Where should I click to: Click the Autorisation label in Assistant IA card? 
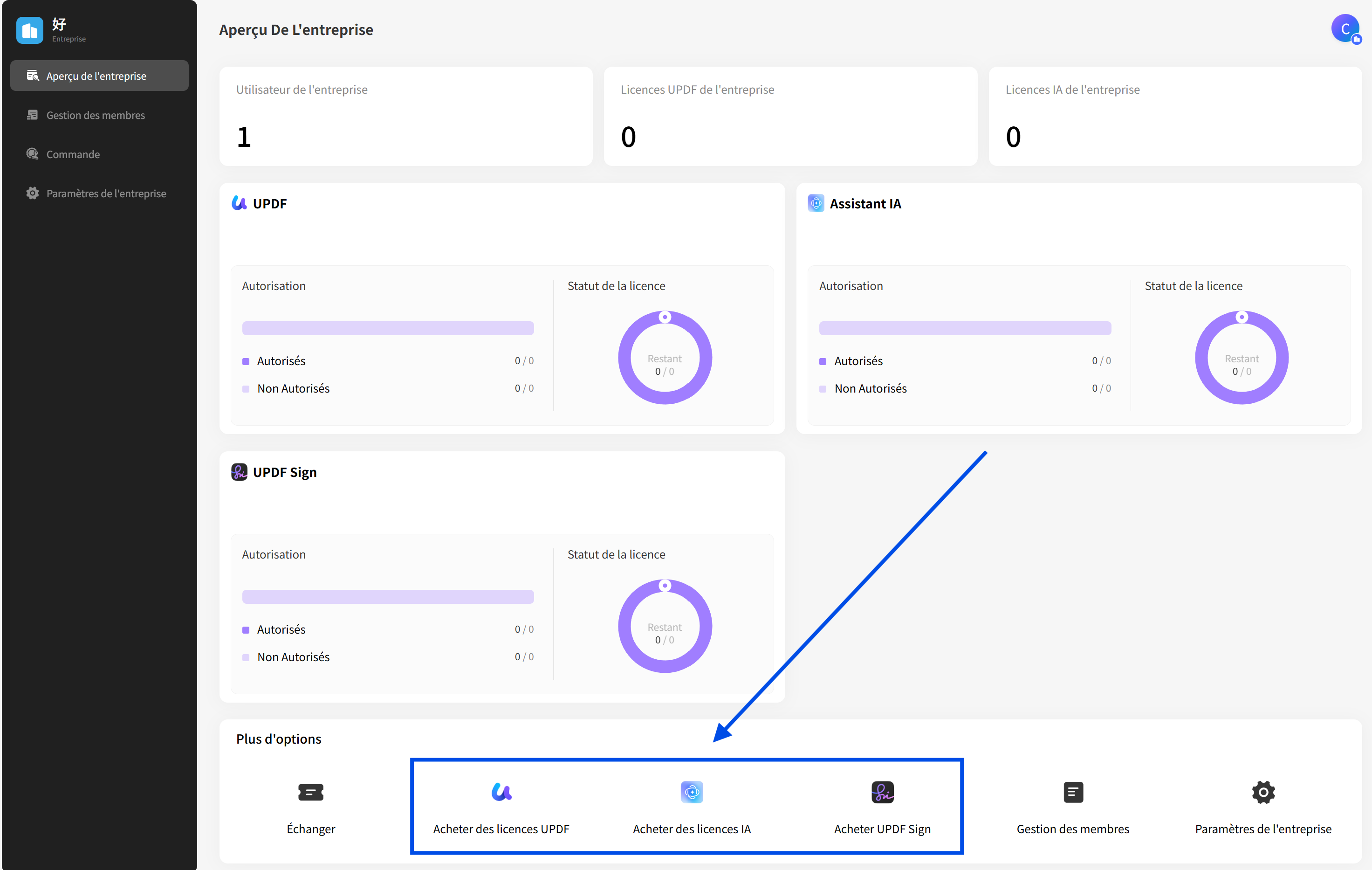(851, 286)
